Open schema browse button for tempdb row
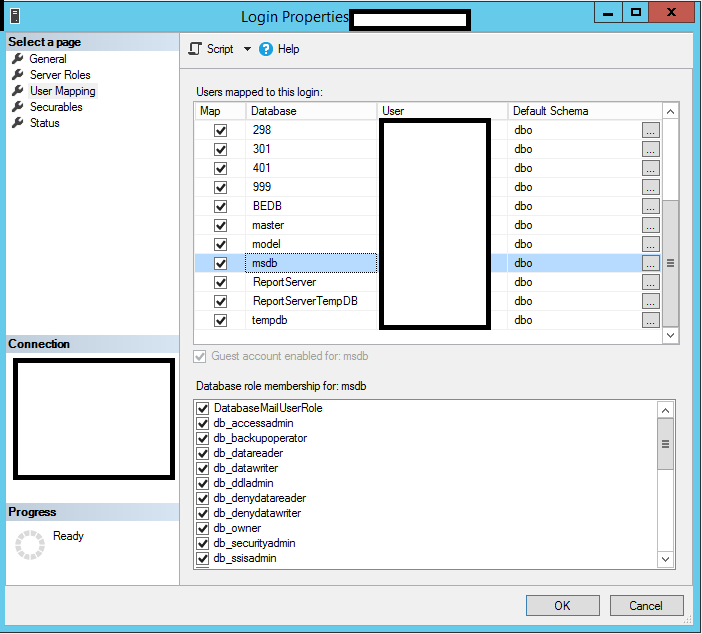Screen dimensions: 702x634 651,321
